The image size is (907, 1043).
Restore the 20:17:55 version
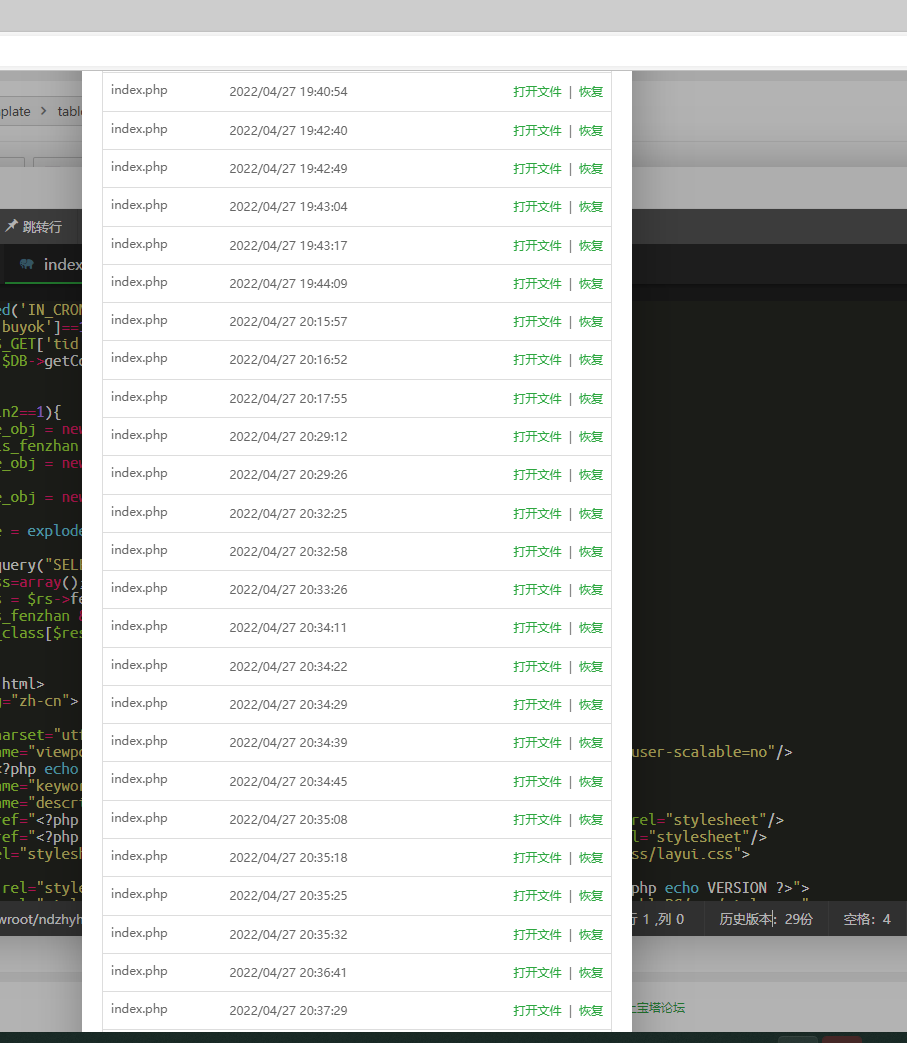590,398
